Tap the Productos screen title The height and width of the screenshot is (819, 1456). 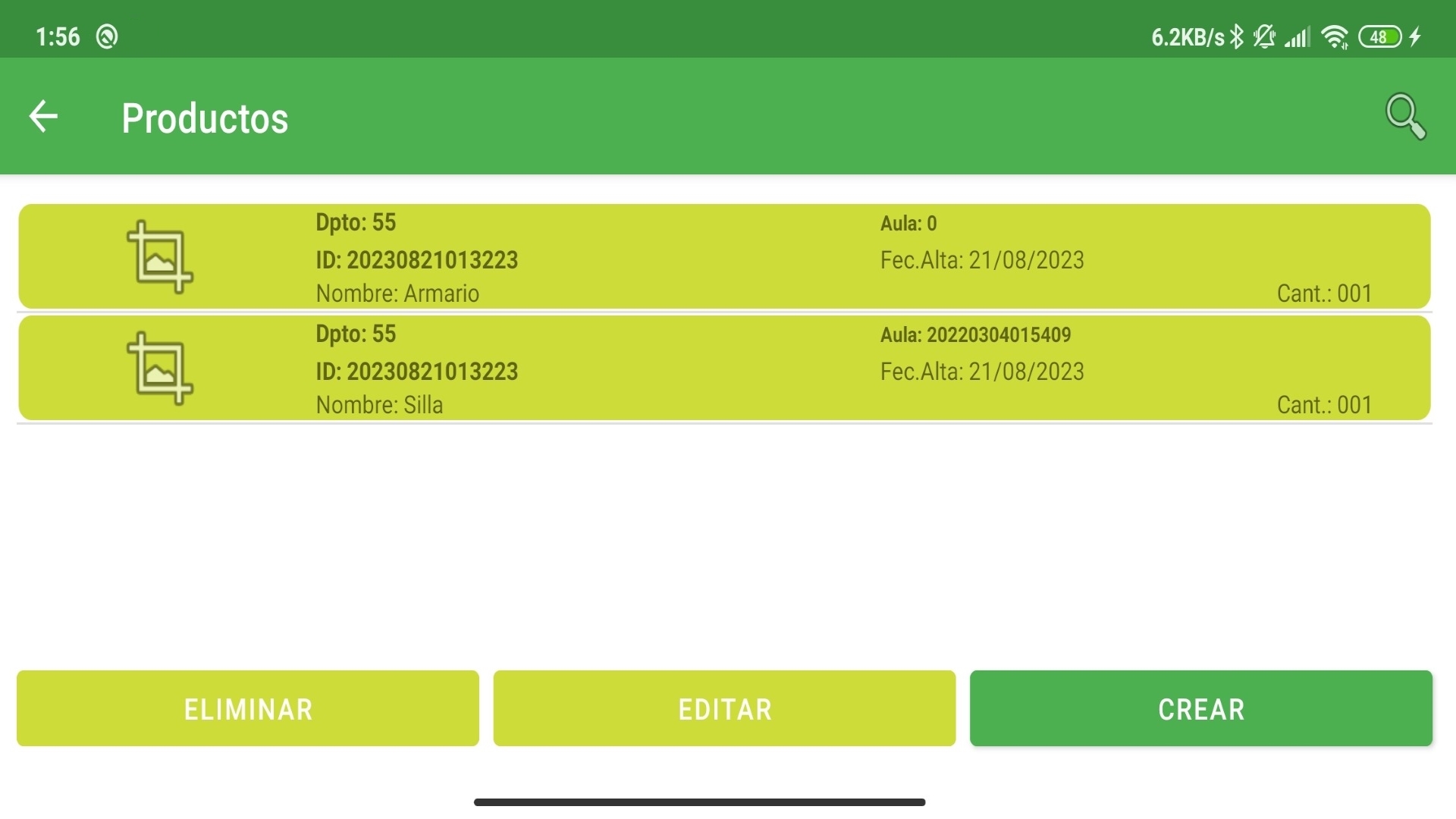click(x=205, y=118)
